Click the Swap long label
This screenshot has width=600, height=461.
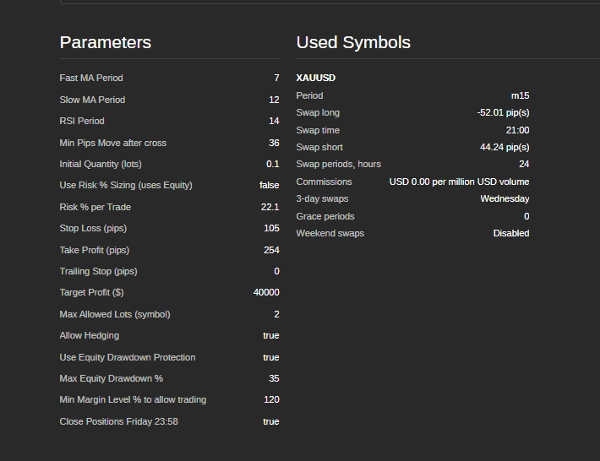tap(318, 112)
